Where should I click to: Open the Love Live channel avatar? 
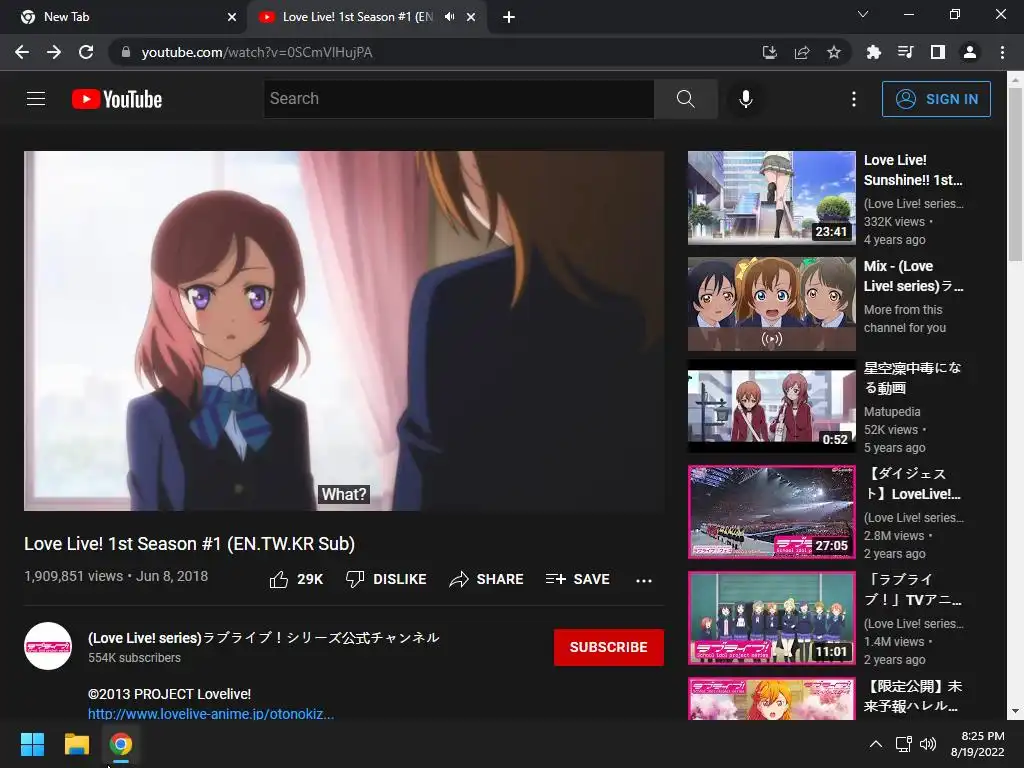(x=48, y=646)
